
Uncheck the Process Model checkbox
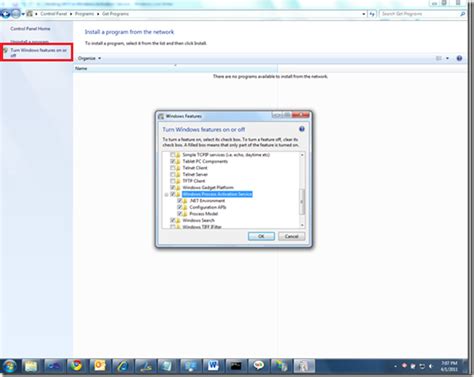(x=180, y=214)
